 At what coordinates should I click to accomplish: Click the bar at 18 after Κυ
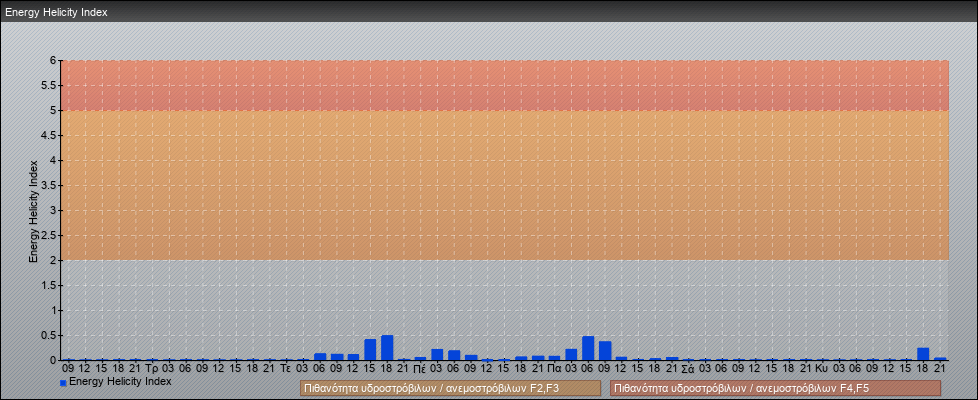922,354
